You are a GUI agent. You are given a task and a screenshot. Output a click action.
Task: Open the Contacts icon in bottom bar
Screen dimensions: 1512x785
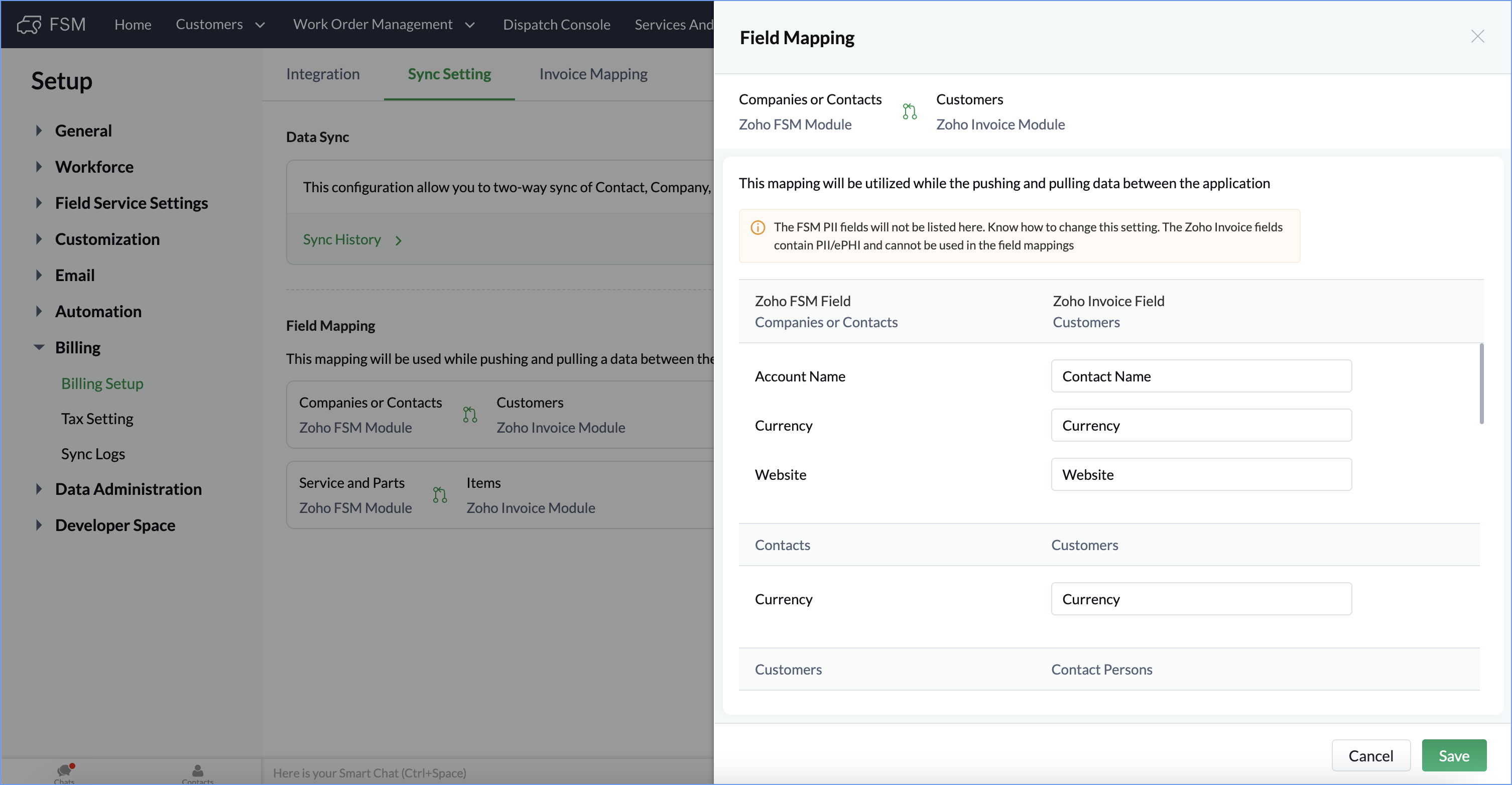click(197, 771)
